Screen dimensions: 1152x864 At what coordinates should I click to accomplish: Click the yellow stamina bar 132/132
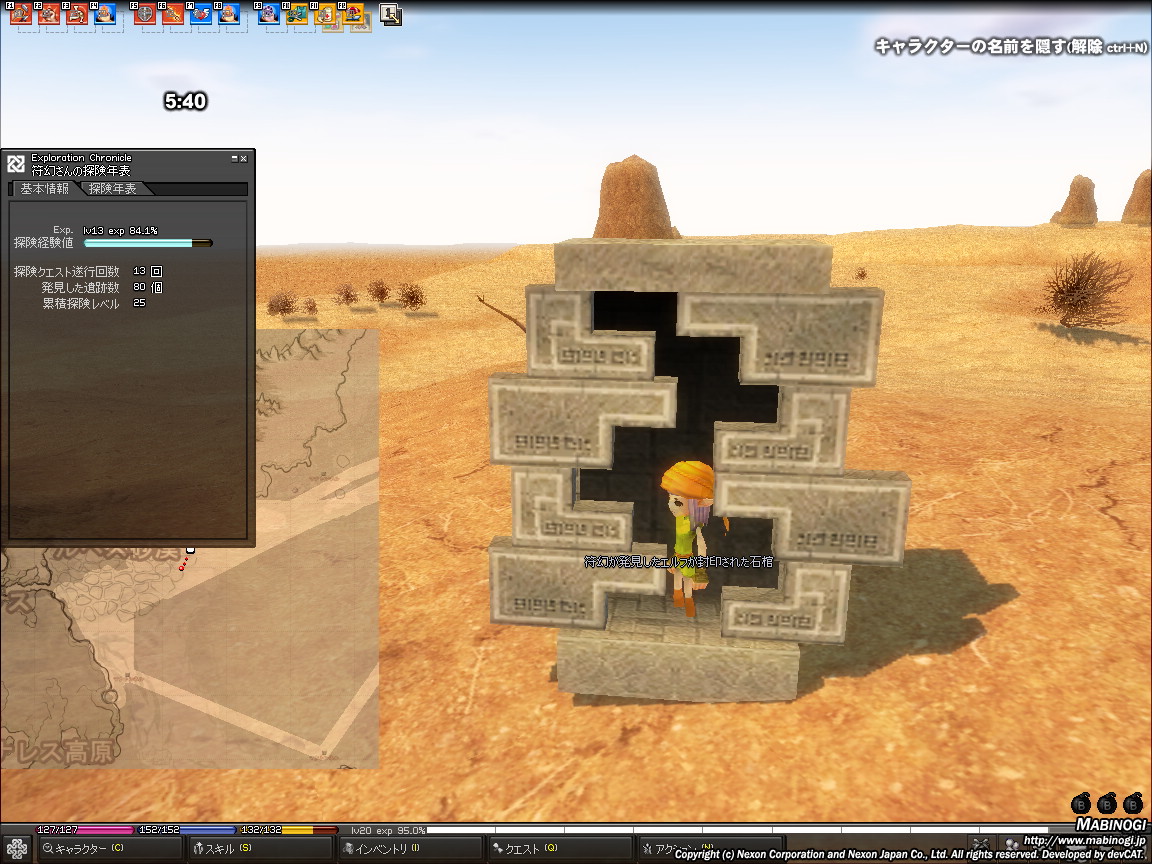(x=288, y=829)
